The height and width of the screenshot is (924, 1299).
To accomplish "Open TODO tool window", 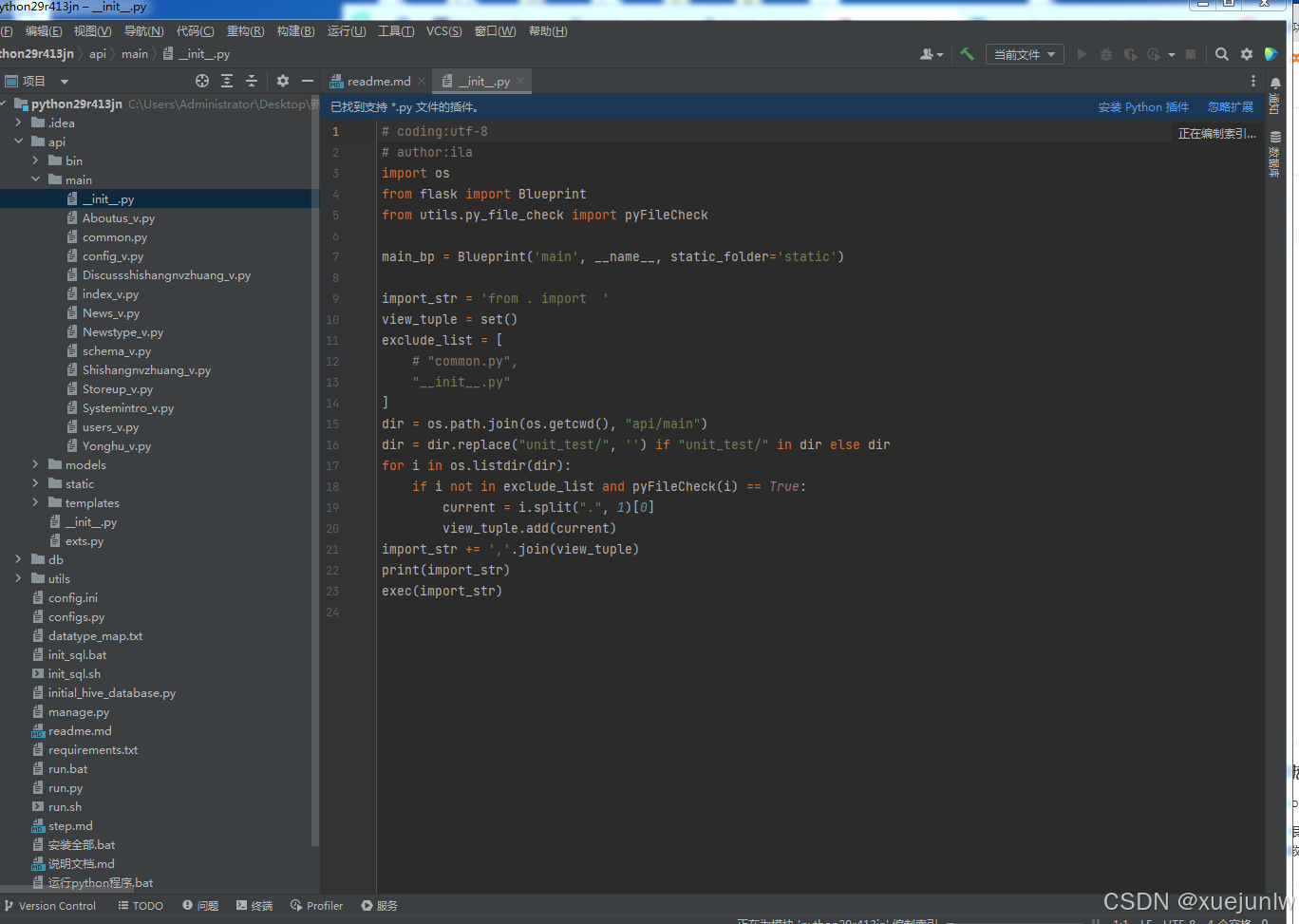I will click(141, 906).
